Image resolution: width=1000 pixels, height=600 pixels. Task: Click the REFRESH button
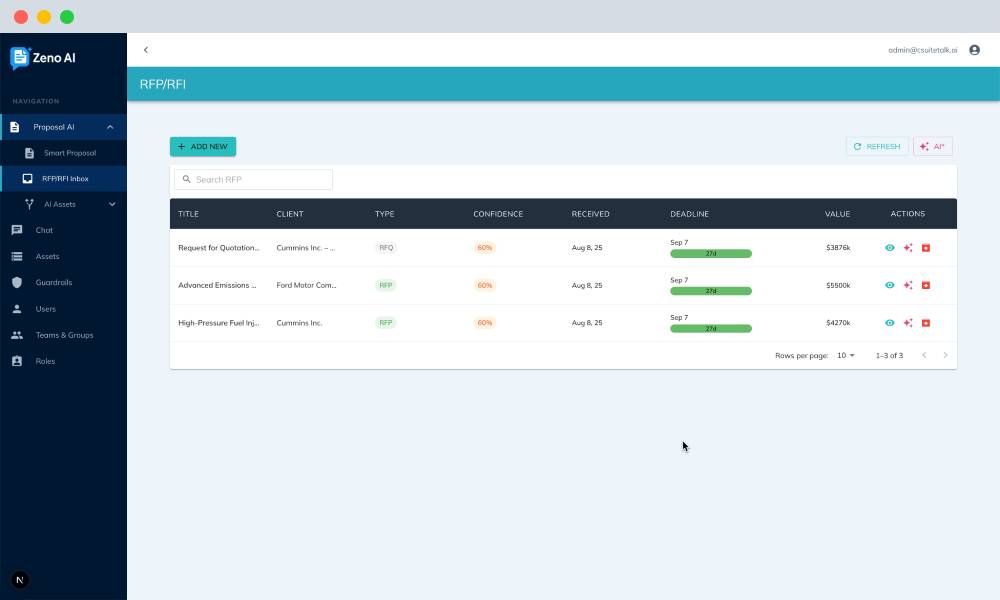point(877,147)
